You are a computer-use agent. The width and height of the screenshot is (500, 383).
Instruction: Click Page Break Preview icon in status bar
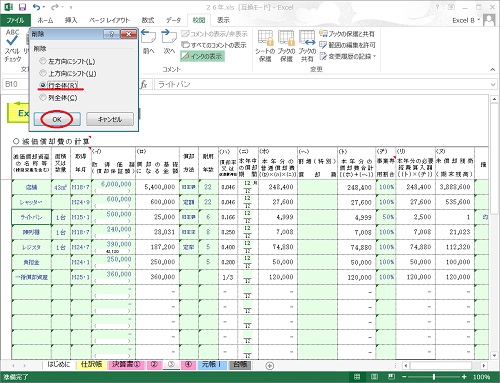pos(392,377)
